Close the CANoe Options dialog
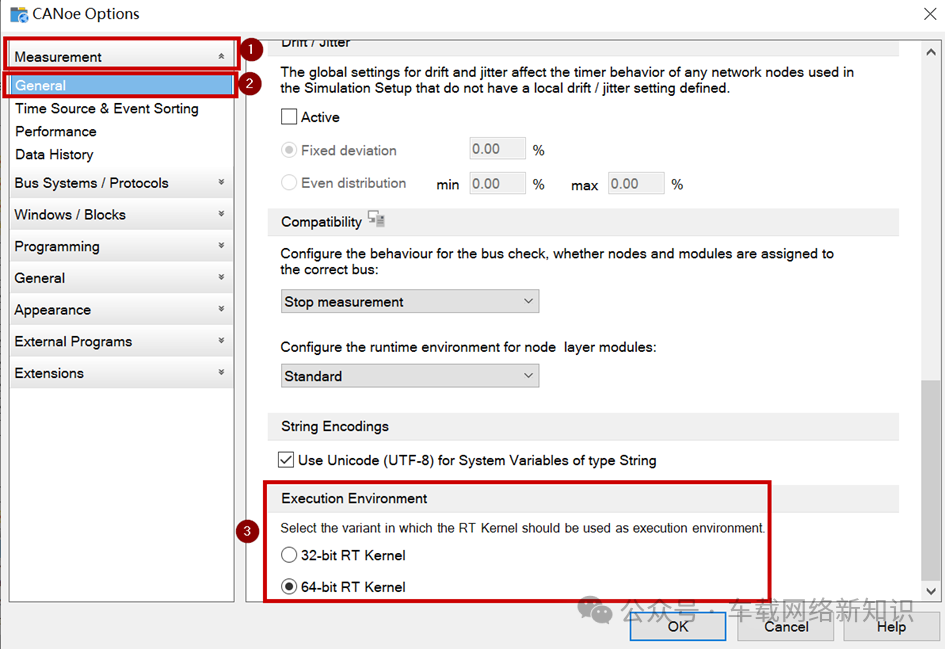This screenshot has height=649, width=945. point(930,14)
